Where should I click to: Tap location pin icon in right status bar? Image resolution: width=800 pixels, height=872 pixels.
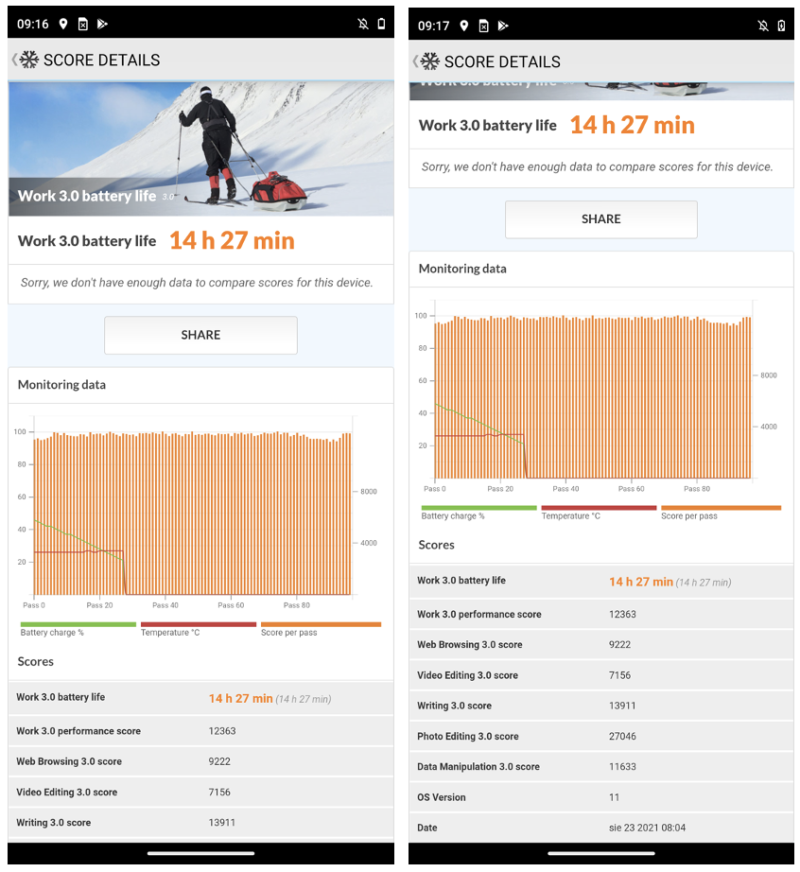click(x=464, y=25)
